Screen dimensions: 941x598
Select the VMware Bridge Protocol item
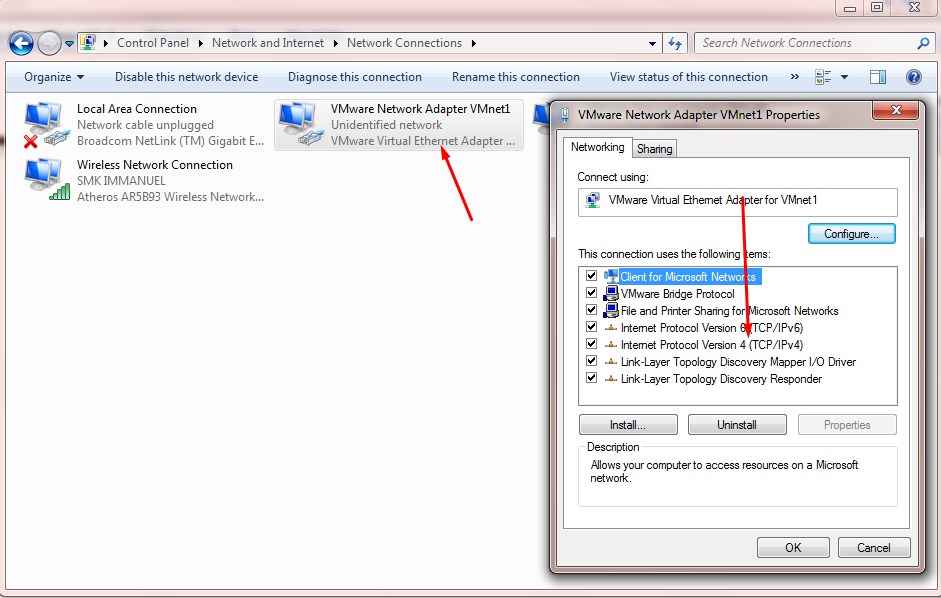click(x=678, y=294)
